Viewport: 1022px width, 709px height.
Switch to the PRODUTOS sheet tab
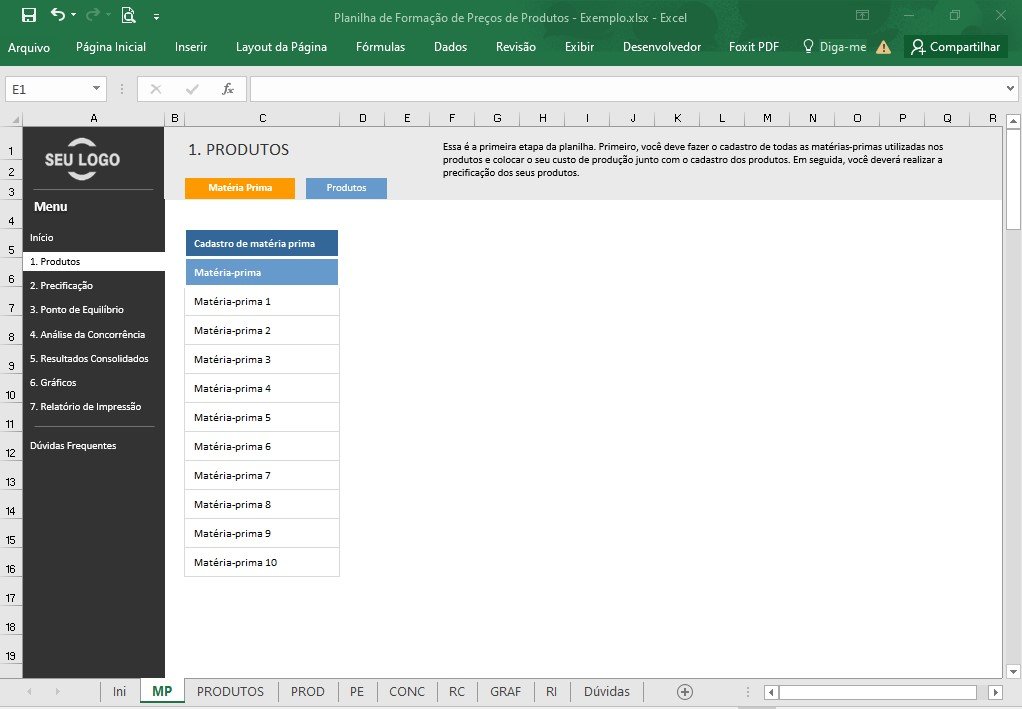230,691
